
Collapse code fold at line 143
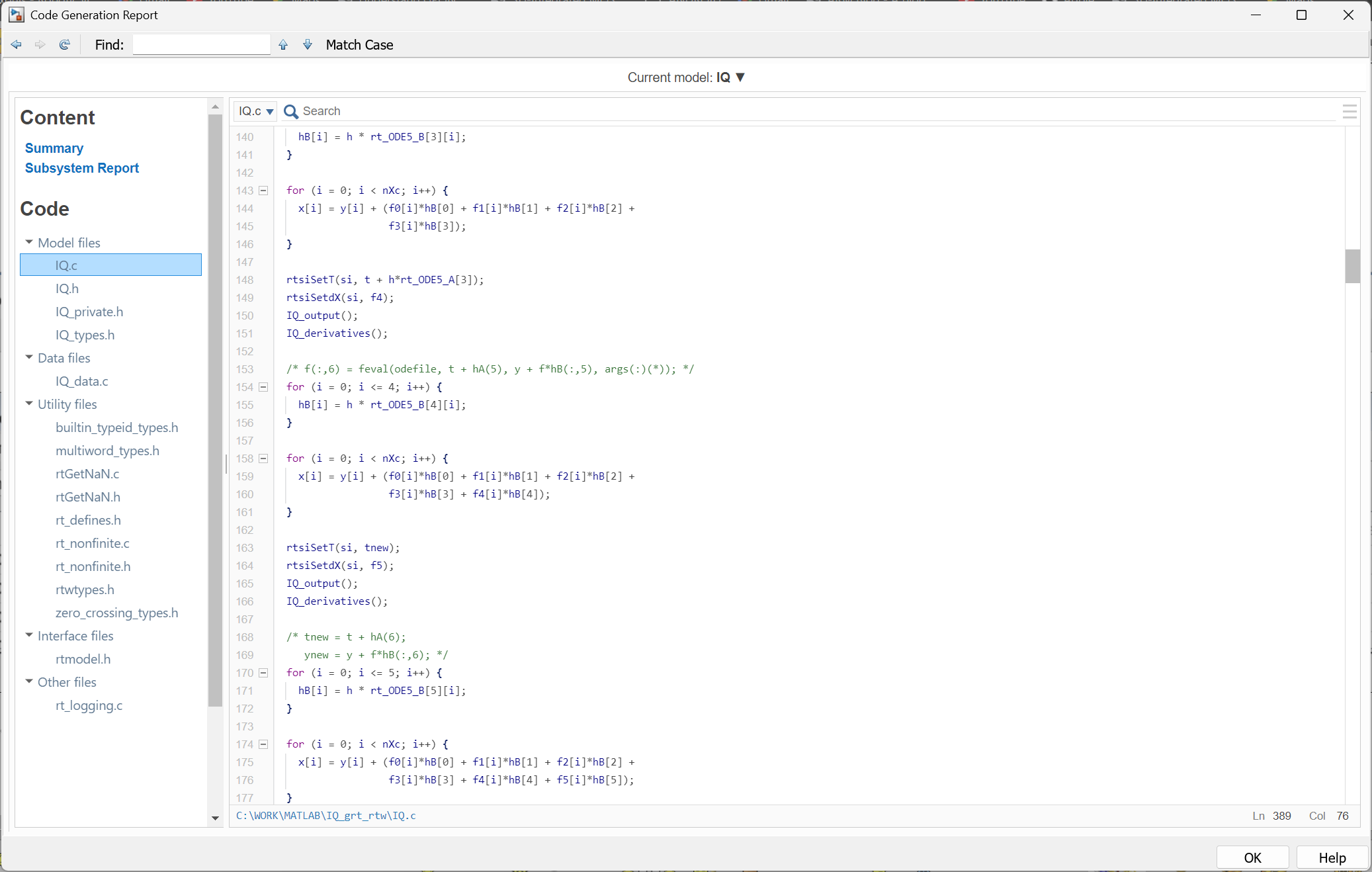pyautogui.click(x=263, y=191)
